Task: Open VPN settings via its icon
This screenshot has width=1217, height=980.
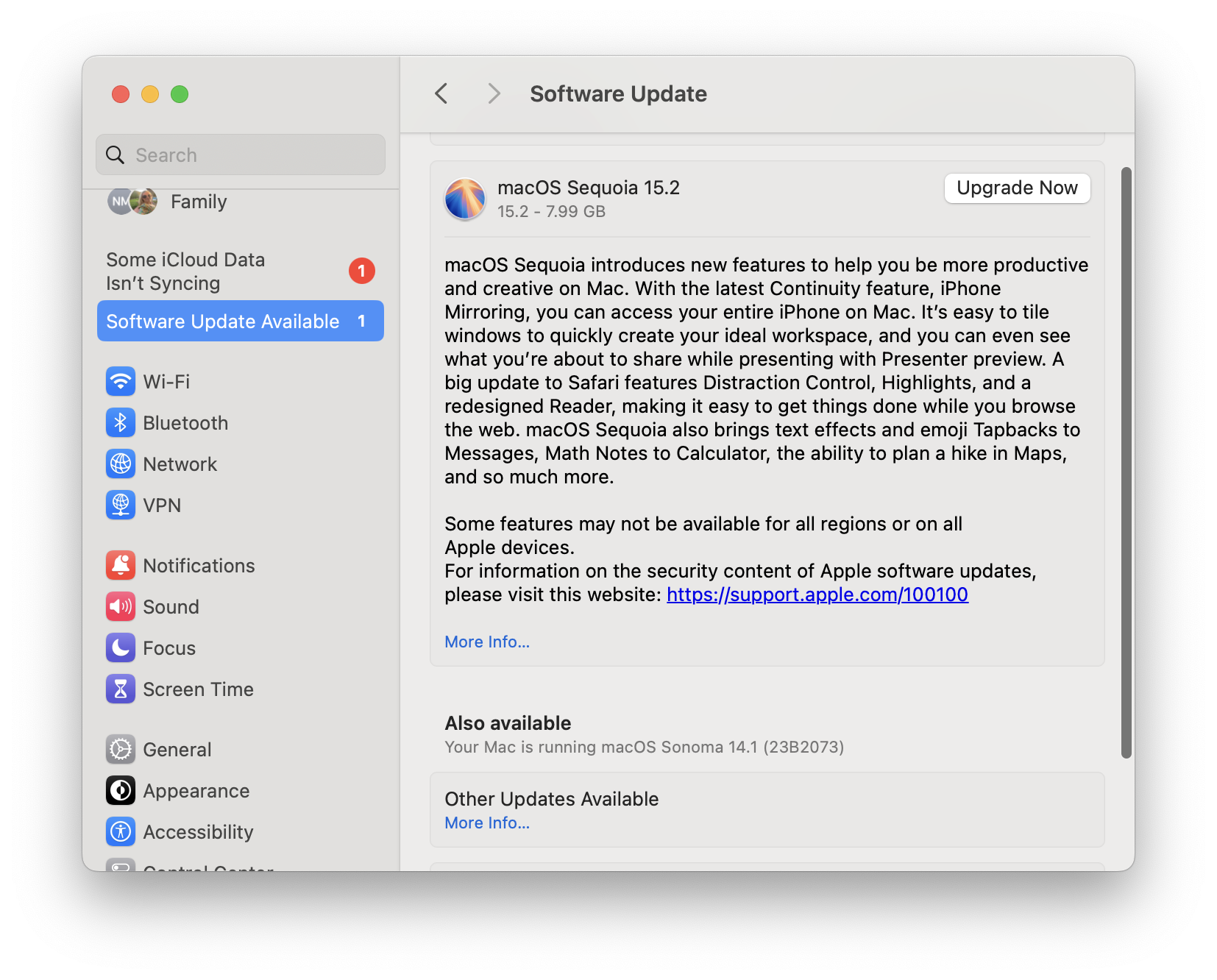Action: pyautogui.click(x=121, y=505)
